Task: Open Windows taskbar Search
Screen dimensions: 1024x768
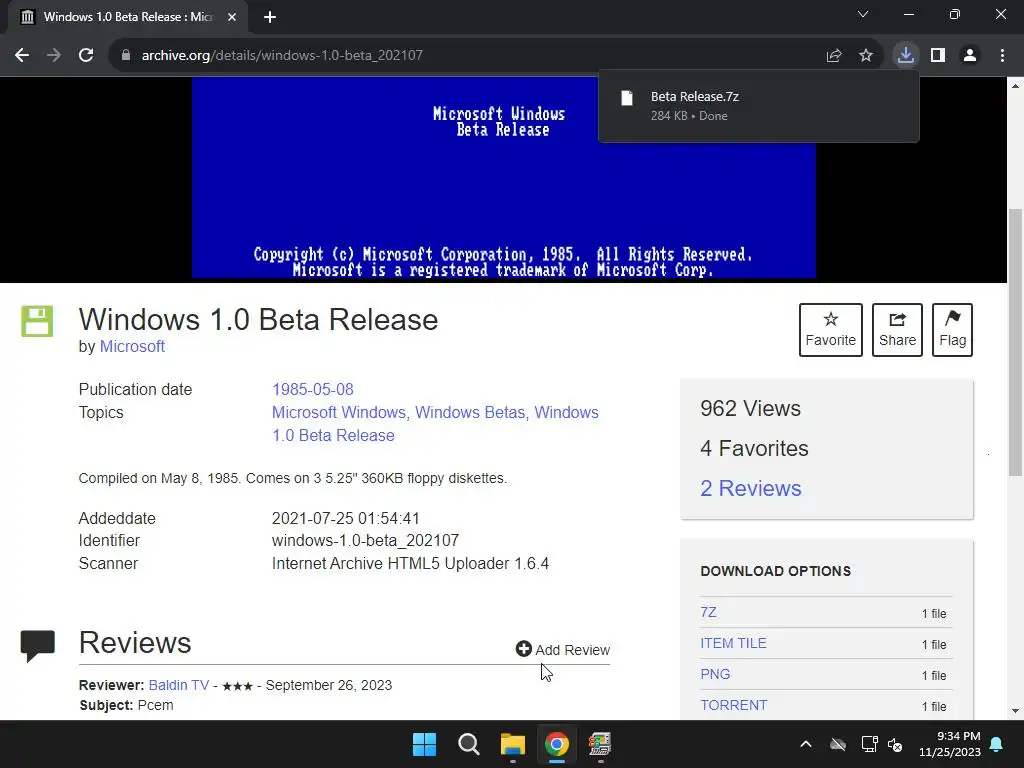Action: click(x=468, y=744)
